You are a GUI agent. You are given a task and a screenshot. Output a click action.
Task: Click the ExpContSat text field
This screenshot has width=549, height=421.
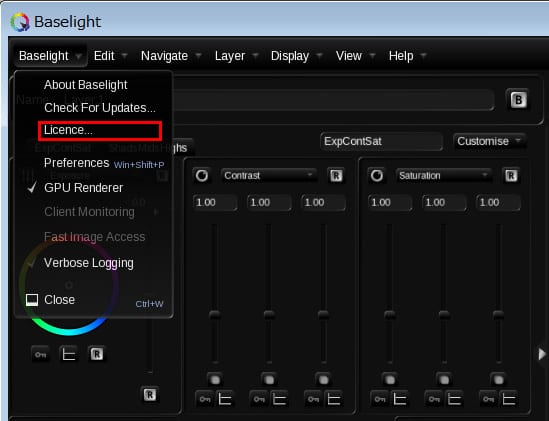[381, 141]
